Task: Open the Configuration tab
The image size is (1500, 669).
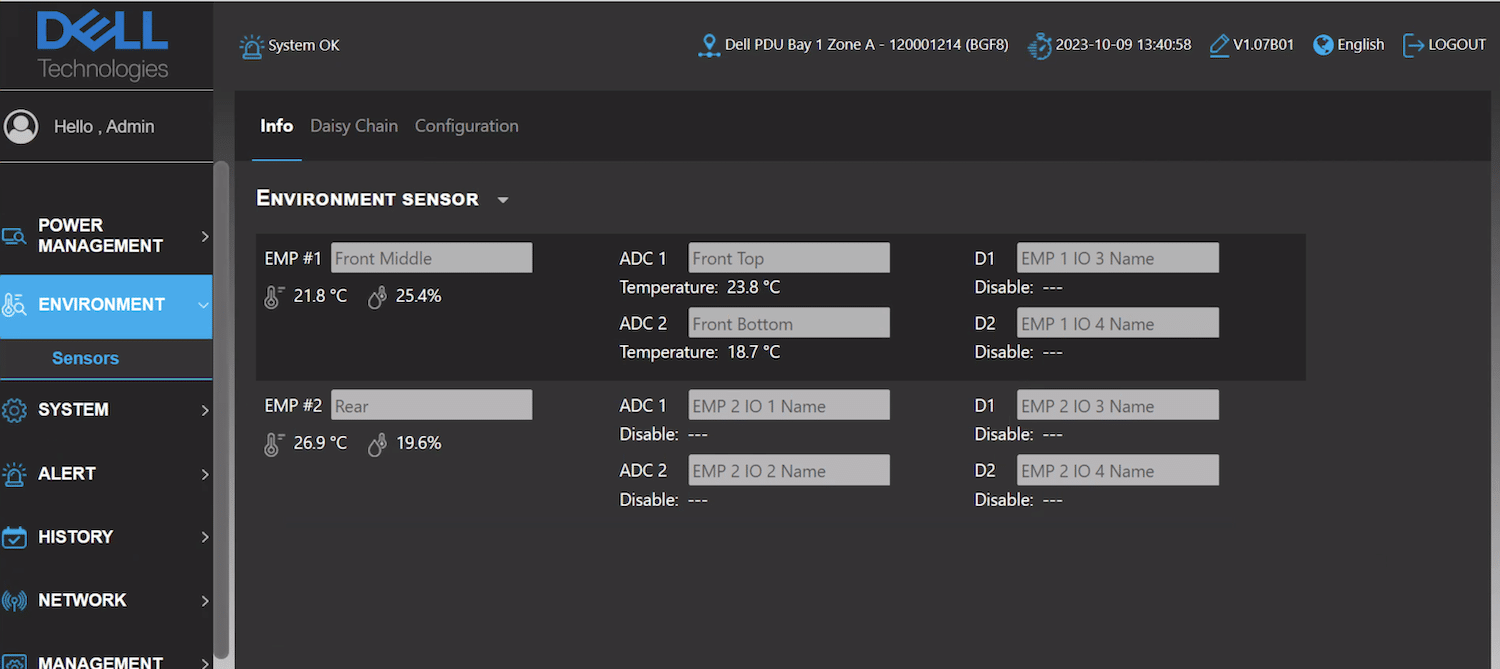Action: pyautogui.click(x=467, y=126)
